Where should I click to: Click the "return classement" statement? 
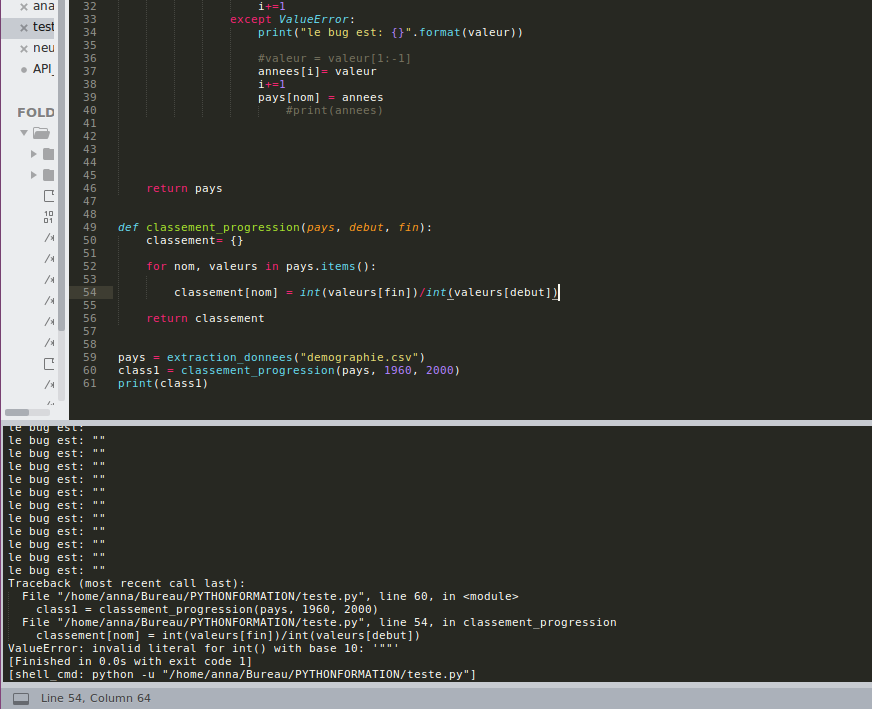[x=205, y=318]
